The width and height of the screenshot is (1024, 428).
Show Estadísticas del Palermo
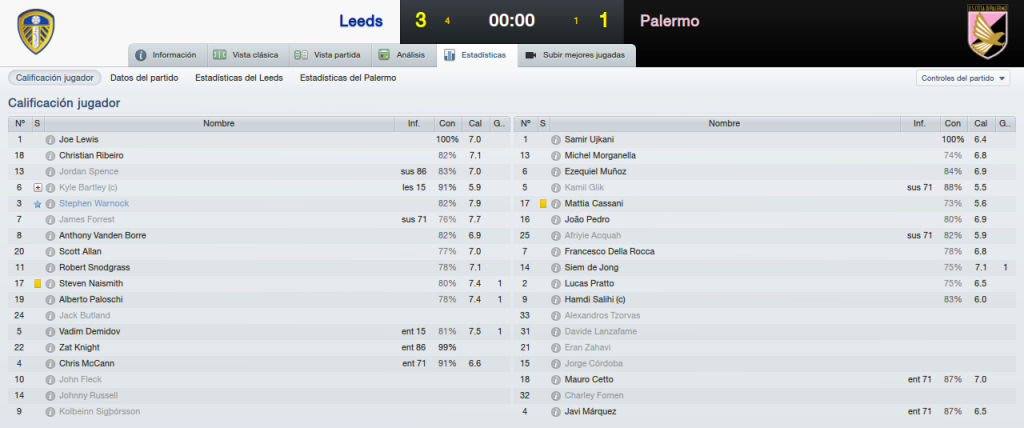tap(348, 78)
